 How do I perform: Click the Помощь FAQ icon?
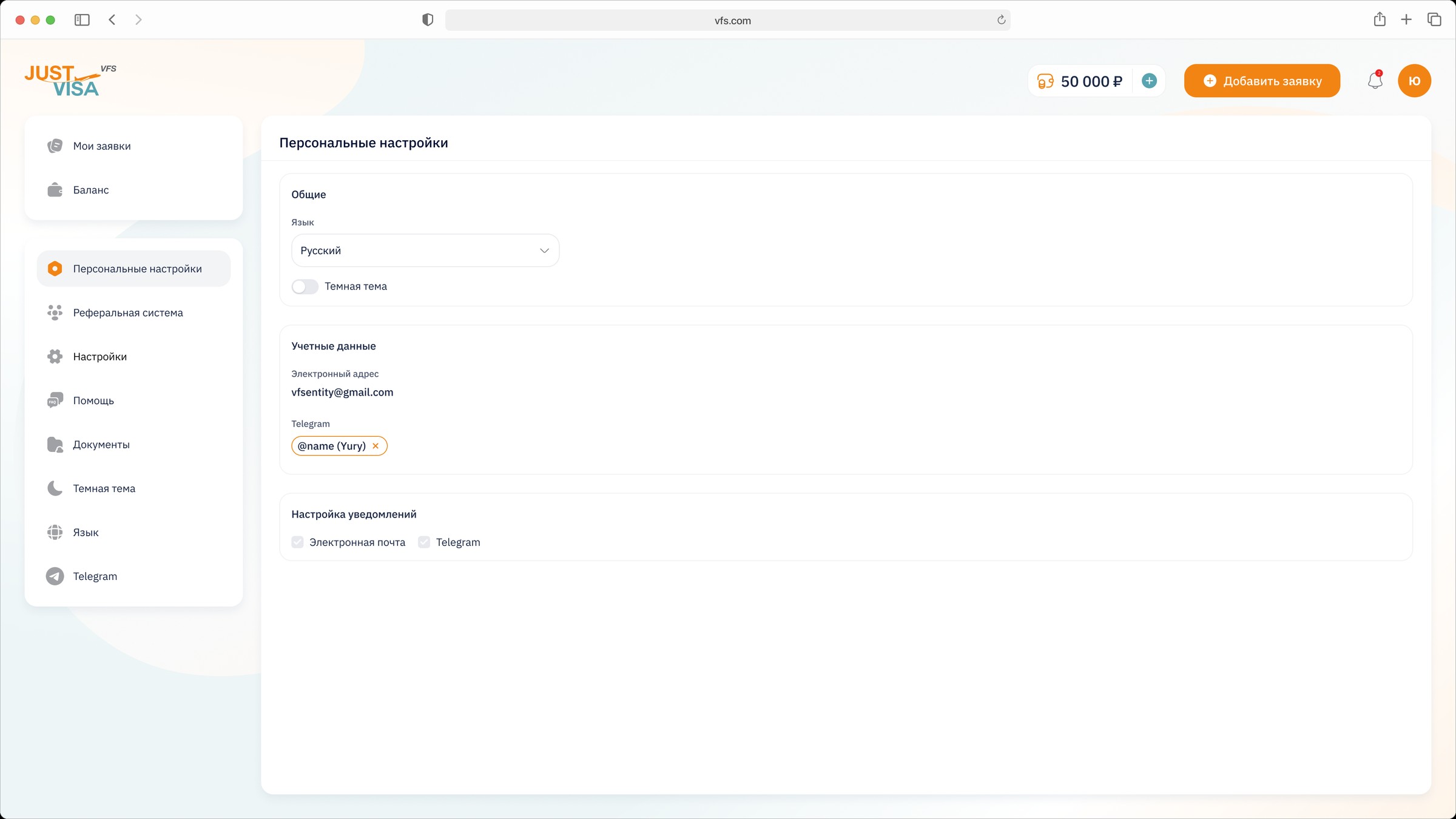(x=55, y=400)
